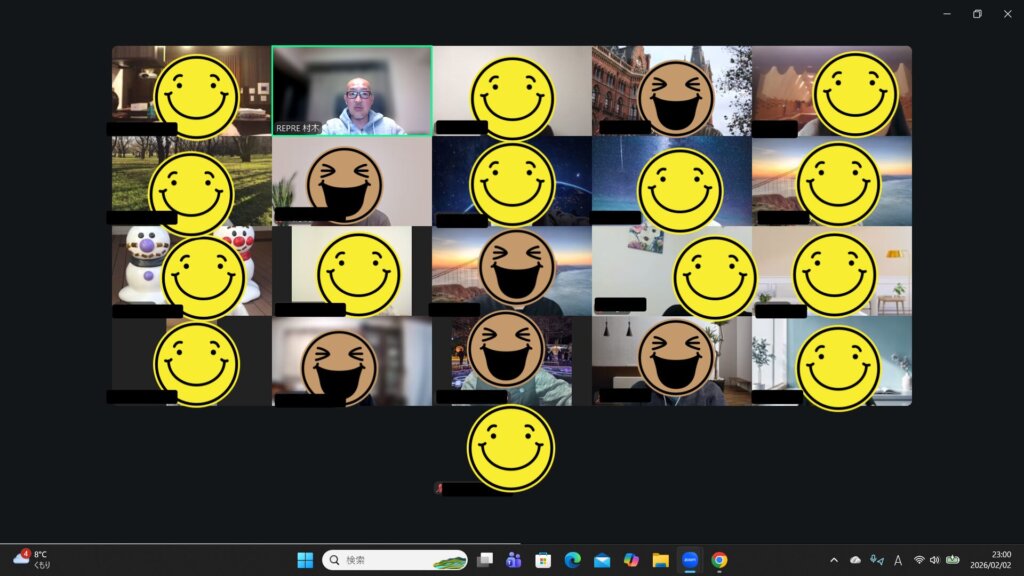Viewport: 1024px width, 576px height.
Task: Open the Mail app in taskbar
Action: point(602,560)
